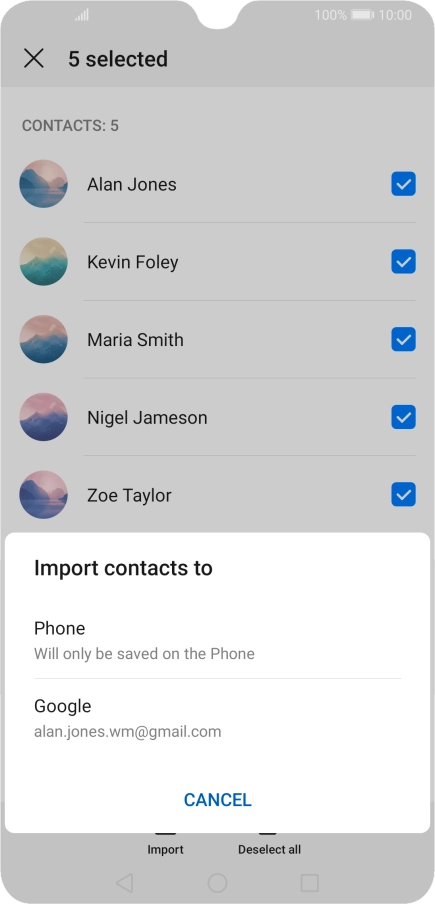Tap Zoe Taylor's avatar picture

pos(43,495)
